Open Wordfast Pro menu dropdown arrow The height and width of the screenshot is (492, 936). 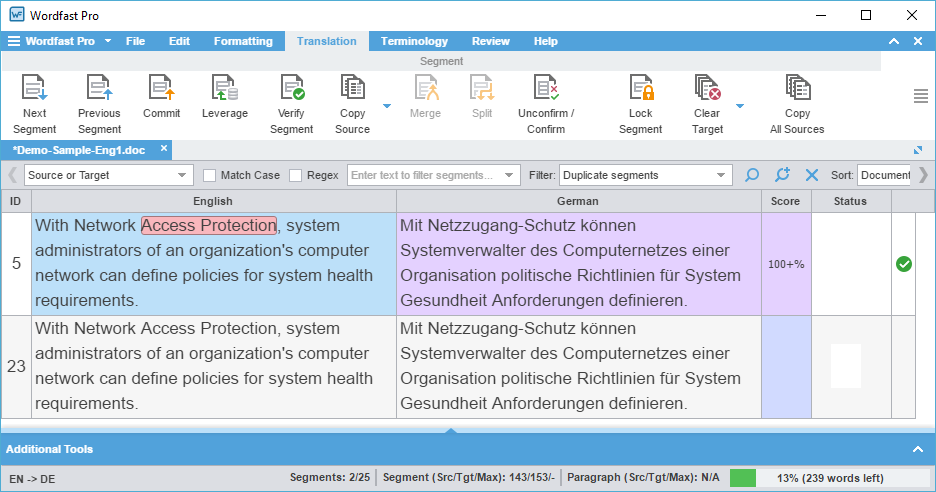pos(107,41)
